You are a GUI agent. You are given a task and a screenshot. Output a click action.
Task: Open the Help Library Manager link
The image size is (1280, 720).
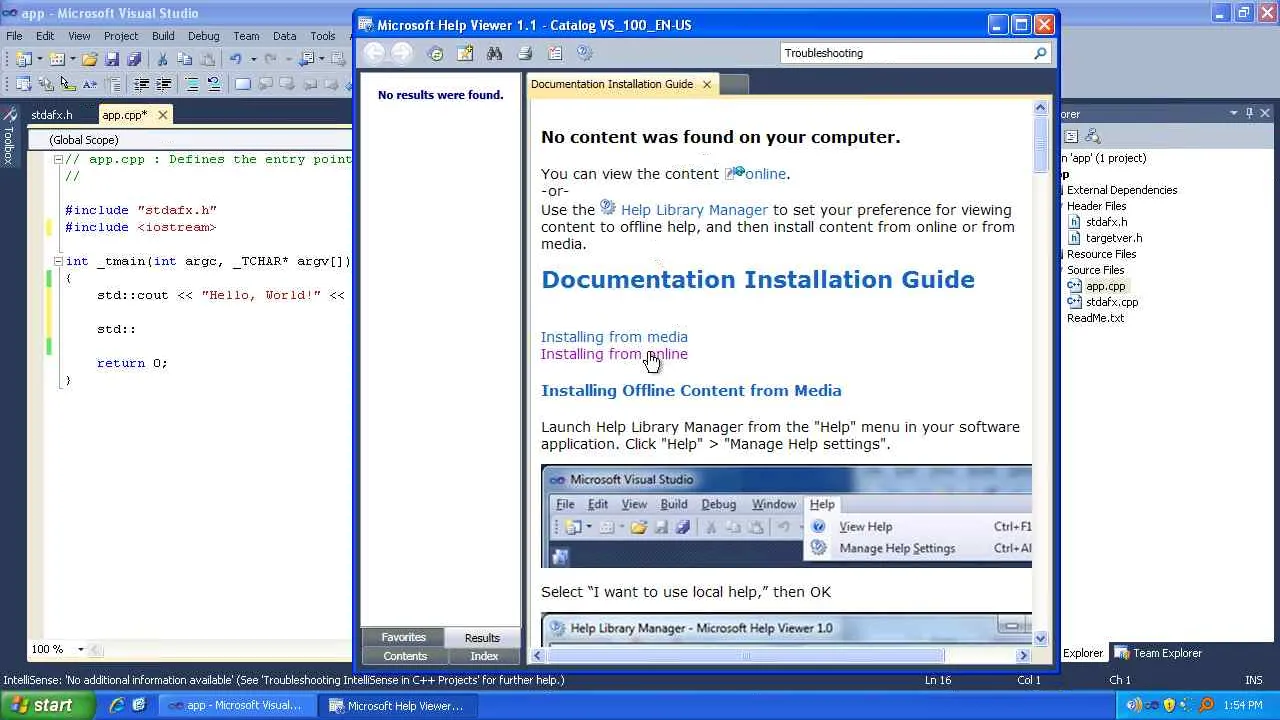tap(694, 210)
